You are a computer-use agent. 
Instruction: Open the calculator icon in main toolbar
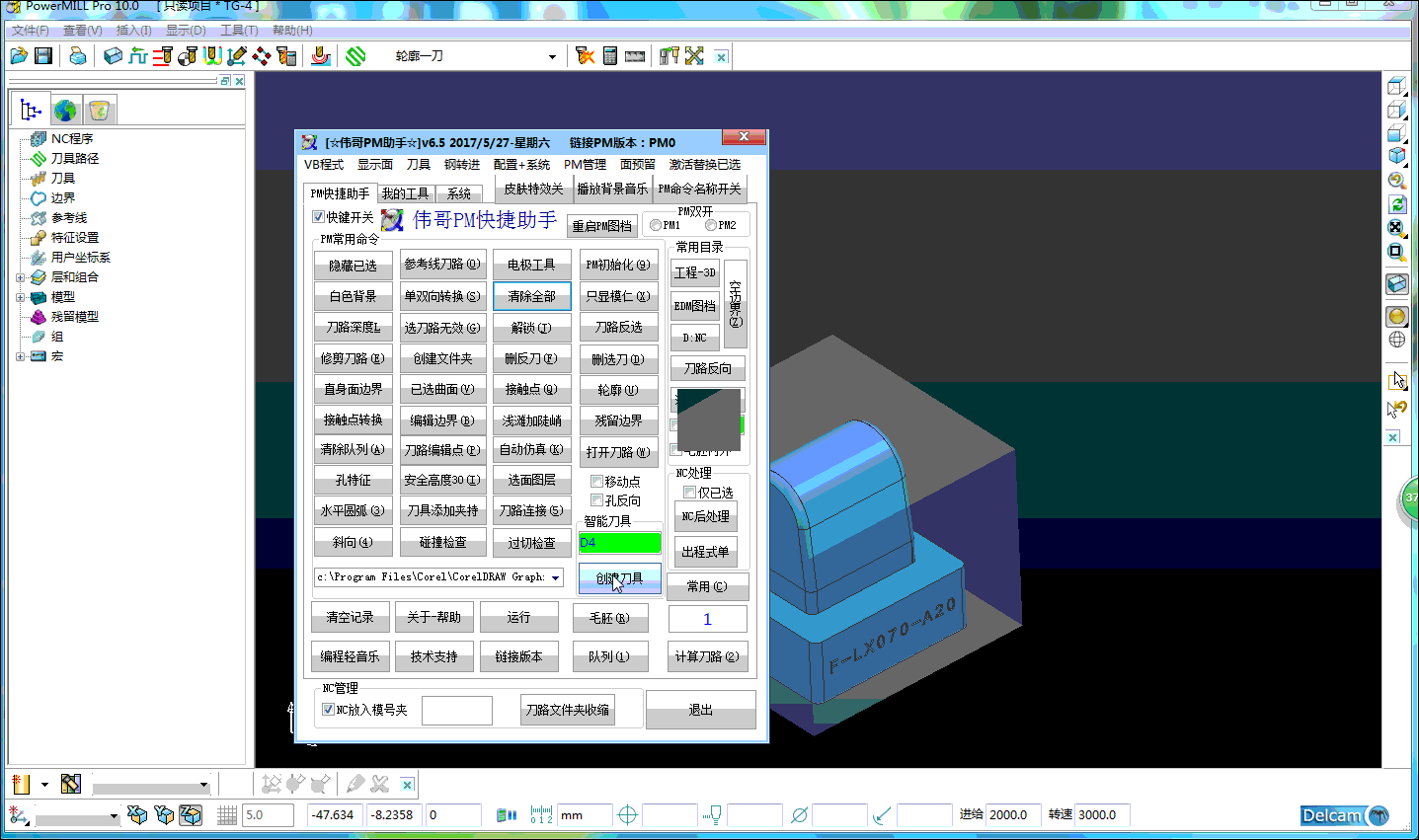(610, 56)
